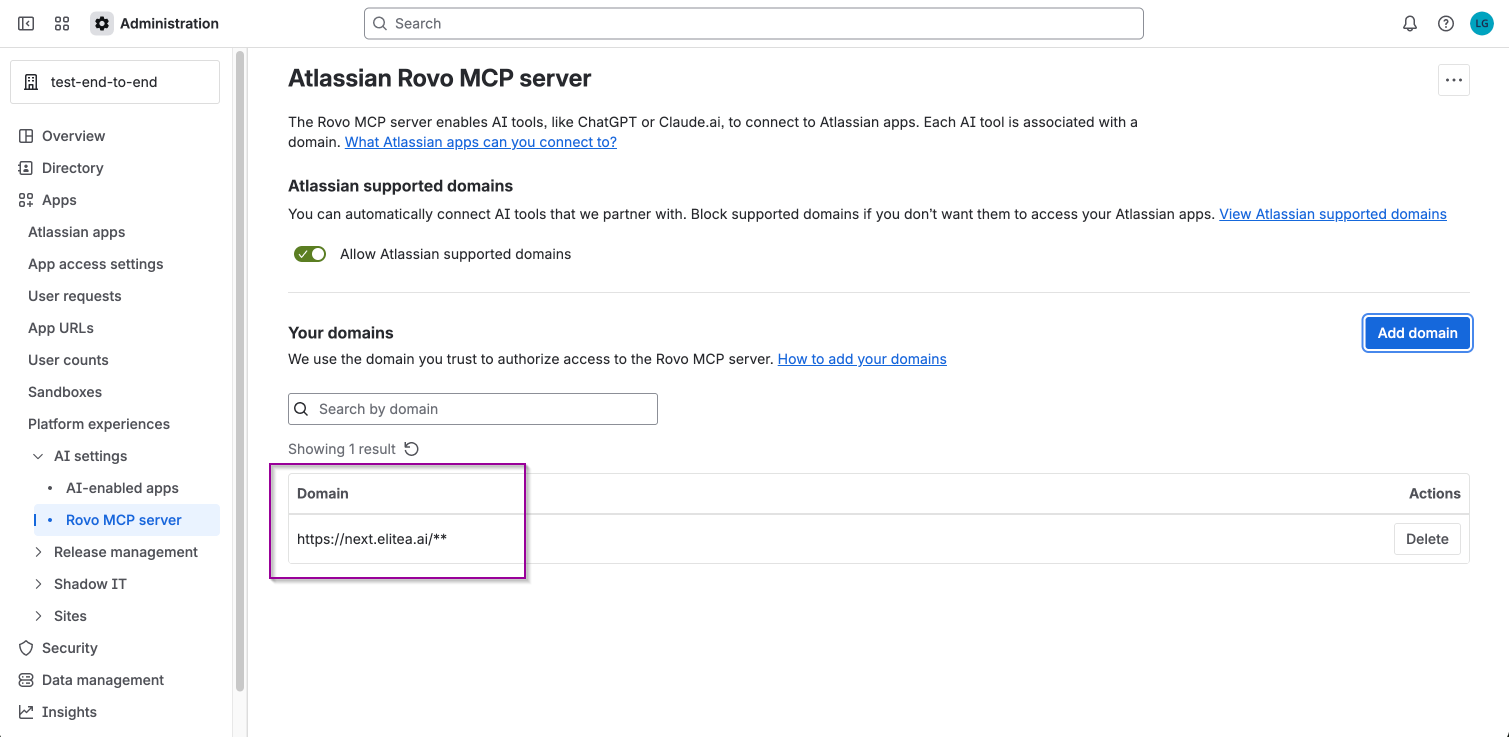Delete the next.elitea.ai domain
This screenshot has width=1509, height=737.
pyautogui.click(x=1427, y=539)
